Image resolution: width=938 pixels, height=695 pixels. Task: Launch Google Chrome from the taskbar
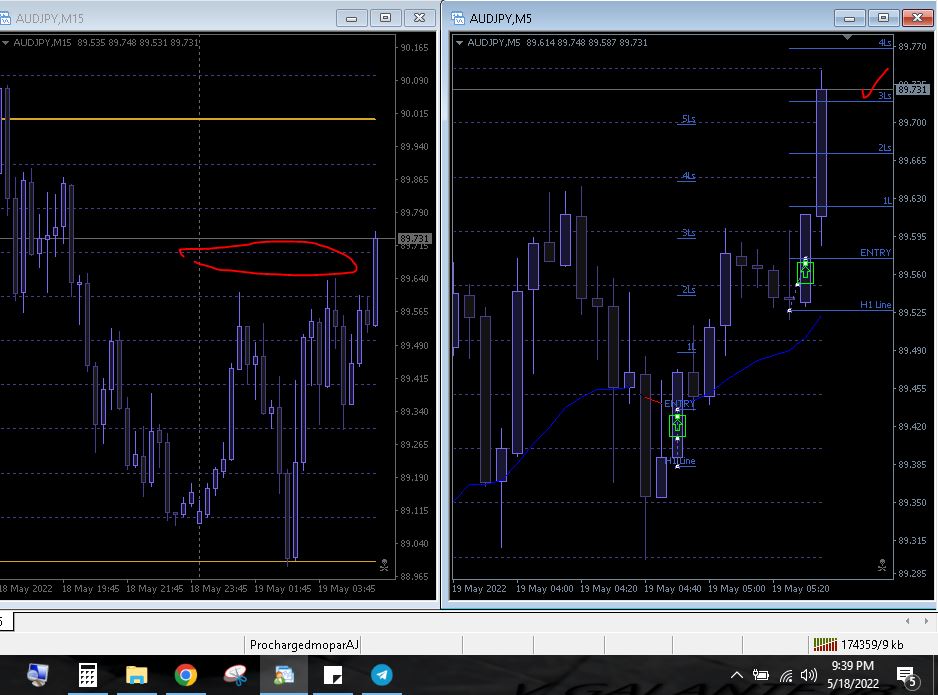coord(185,675)
